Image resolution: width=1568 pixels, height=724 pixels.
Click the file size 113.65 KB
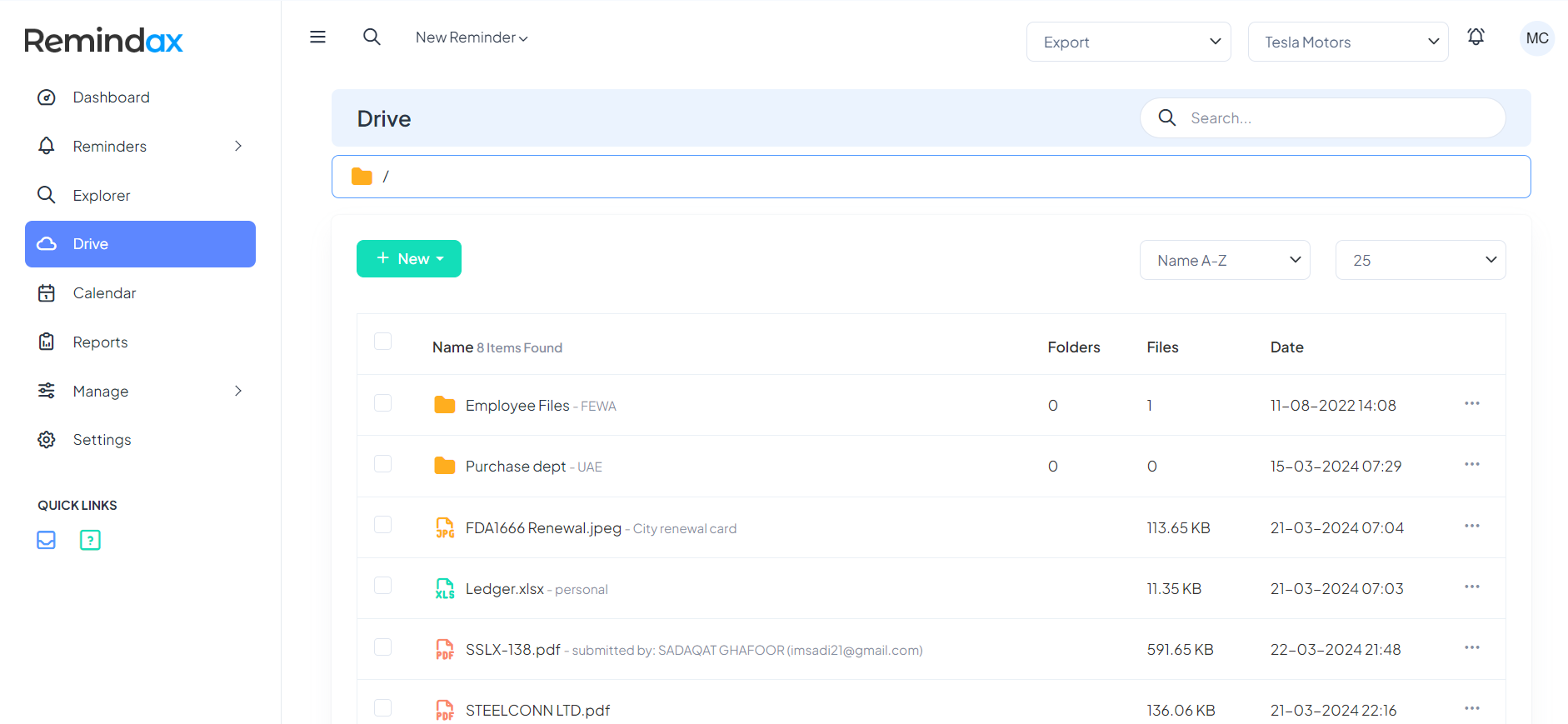point(1178,528)
